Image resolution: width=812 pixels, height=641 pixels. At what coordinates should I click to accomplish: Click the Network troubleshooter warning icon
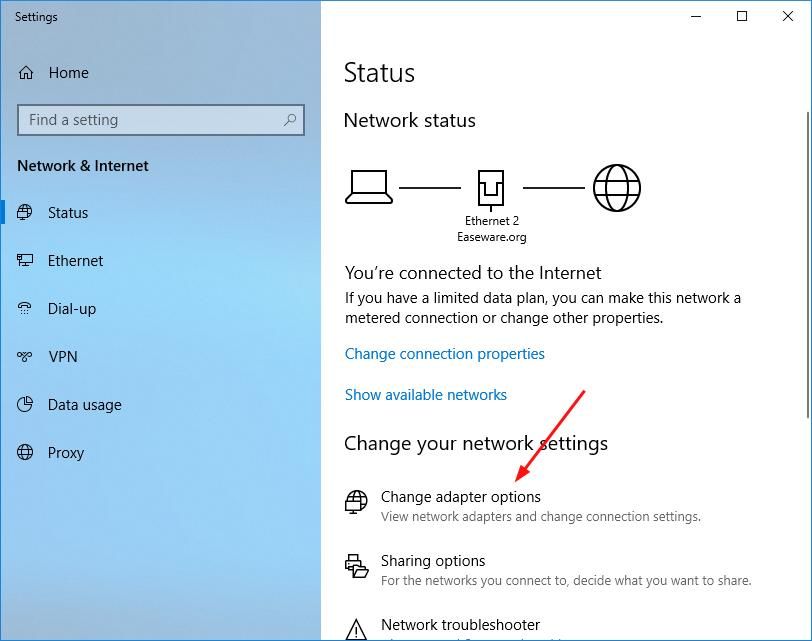[x=356, y=629]
